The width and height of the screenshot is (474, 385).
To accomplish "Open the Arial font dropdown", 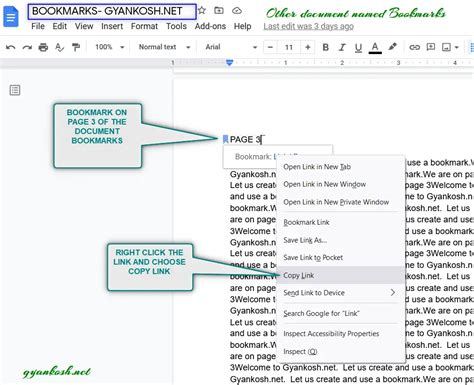I will click(x=231, y=47).
